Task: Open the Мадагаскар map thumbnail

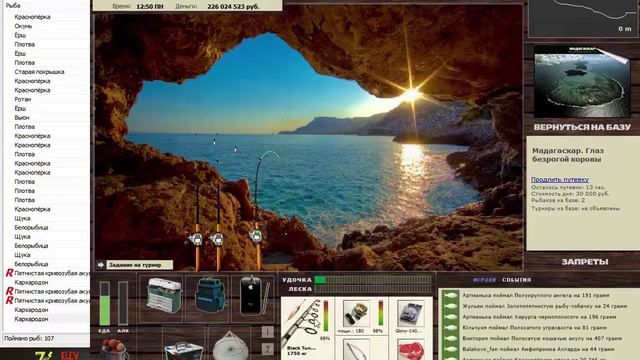Action: 582,82
